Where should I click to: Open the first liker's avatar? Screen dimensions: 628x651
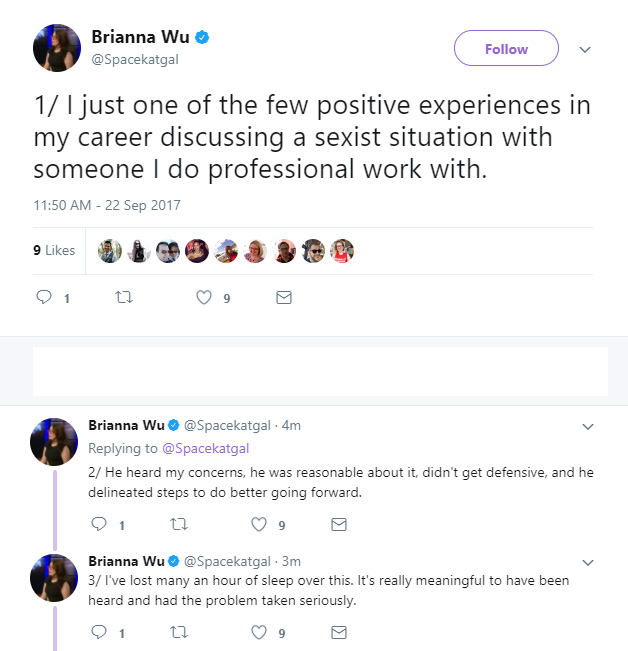(x=110, y=251)
